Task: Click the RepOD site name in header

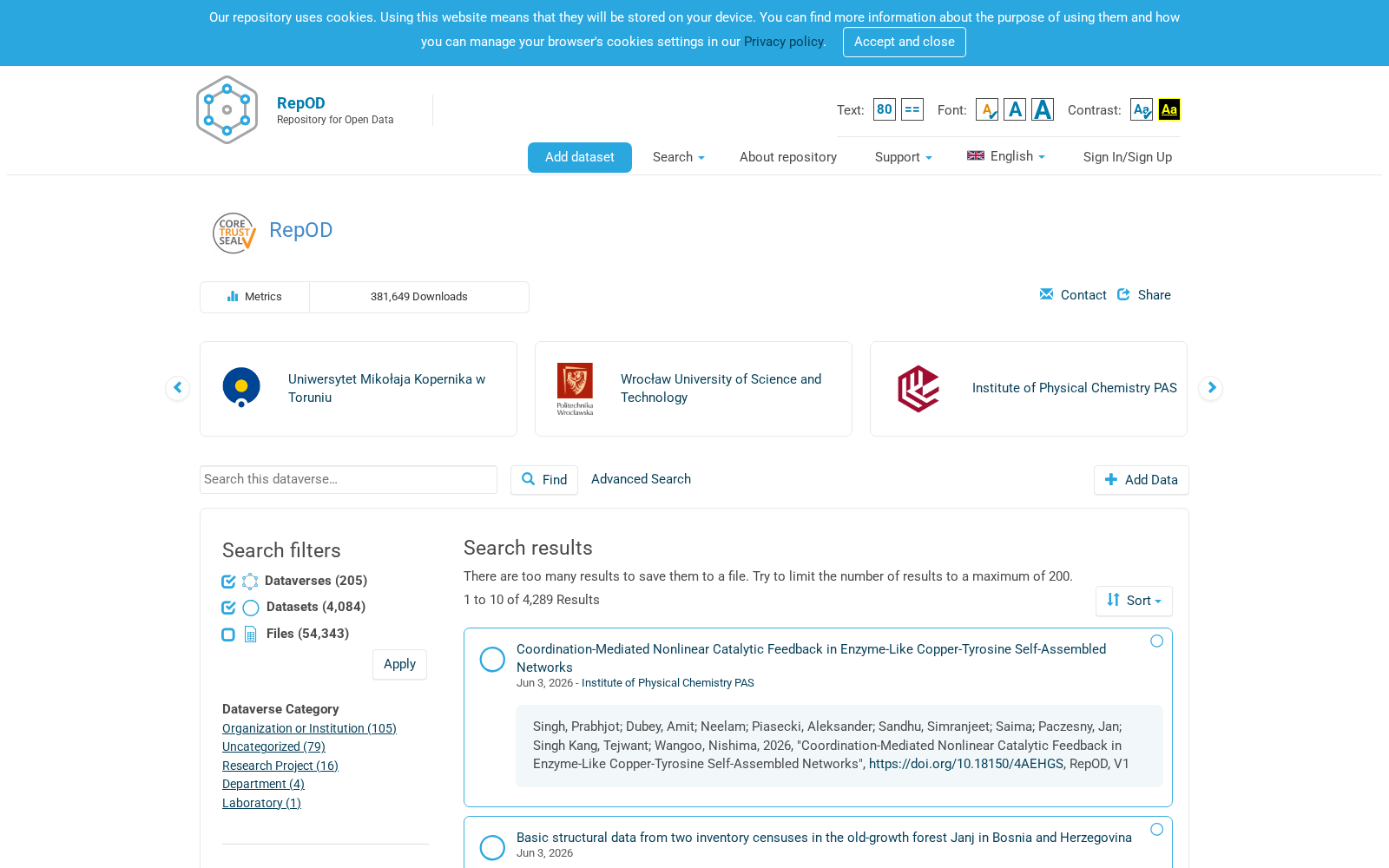Action: 300,102
